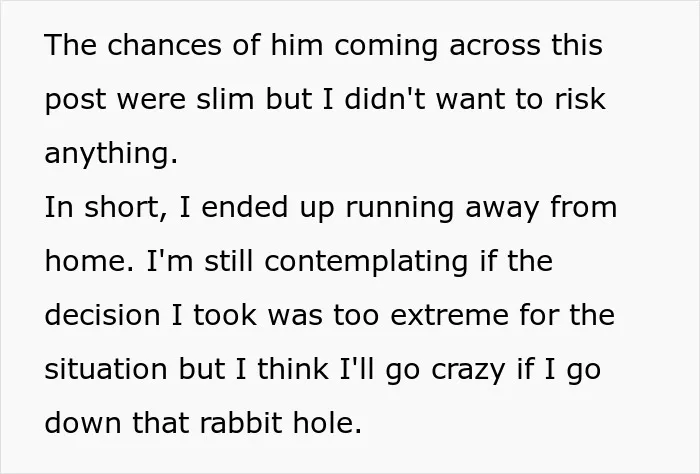Click the word "situation"
The width and height of the screenshot is (700, 474).
click(106, 369)
